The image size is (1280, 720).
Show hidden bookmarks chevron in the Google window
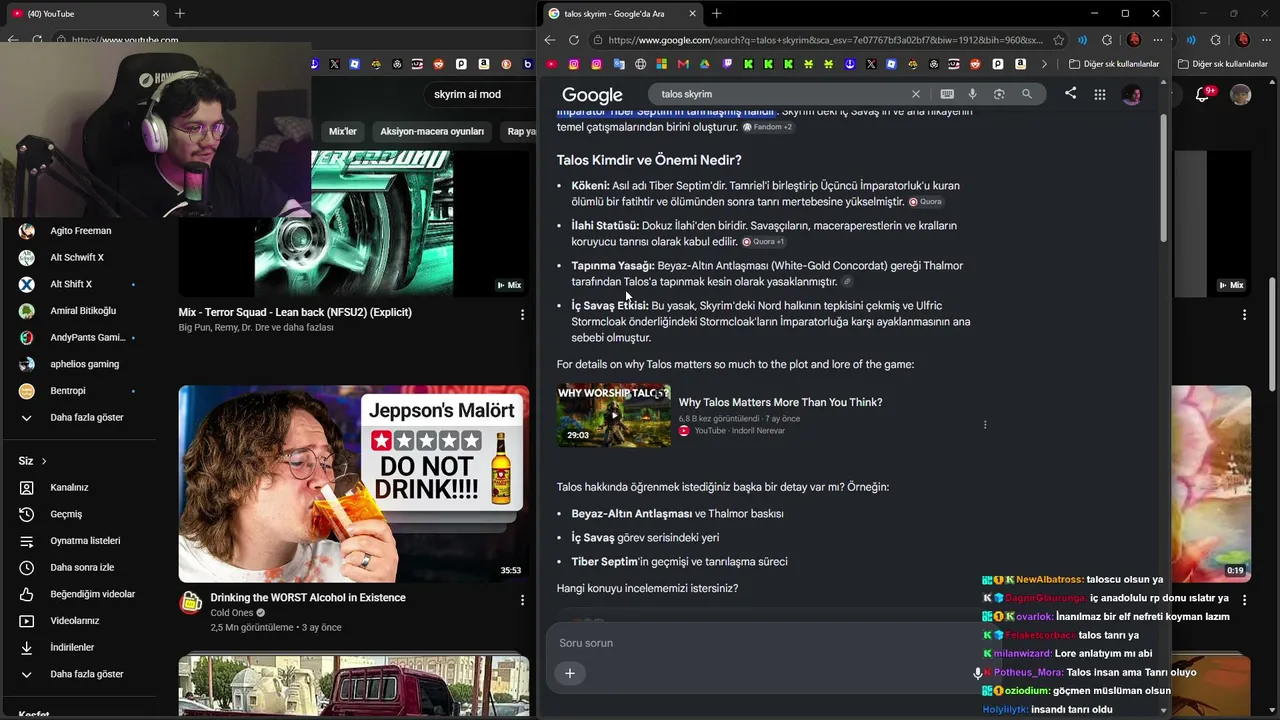1044,64
